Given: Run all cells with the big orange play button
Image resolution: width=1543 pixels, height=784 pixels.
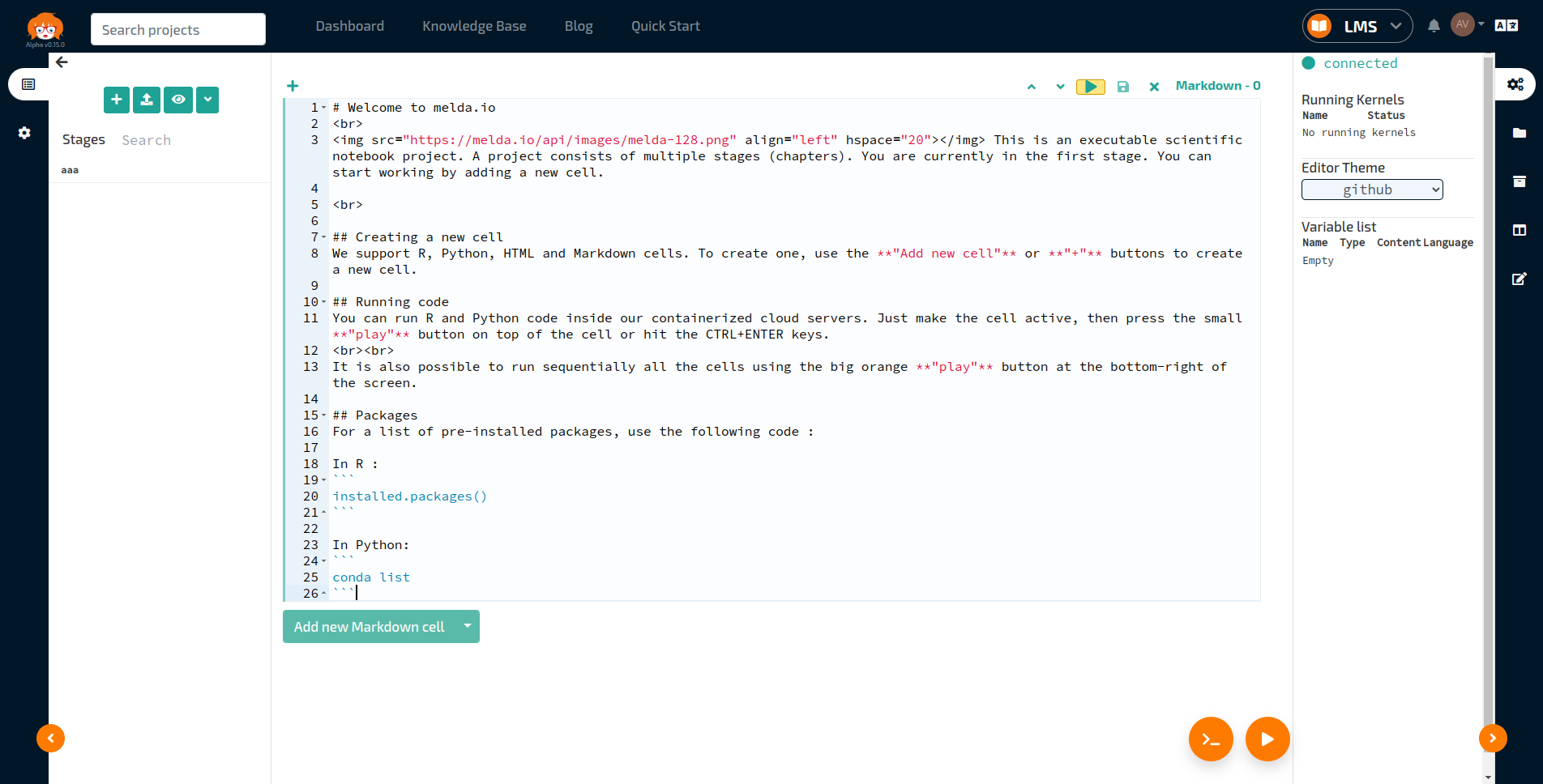Looking at the screenshot, I should point(1267,739).
